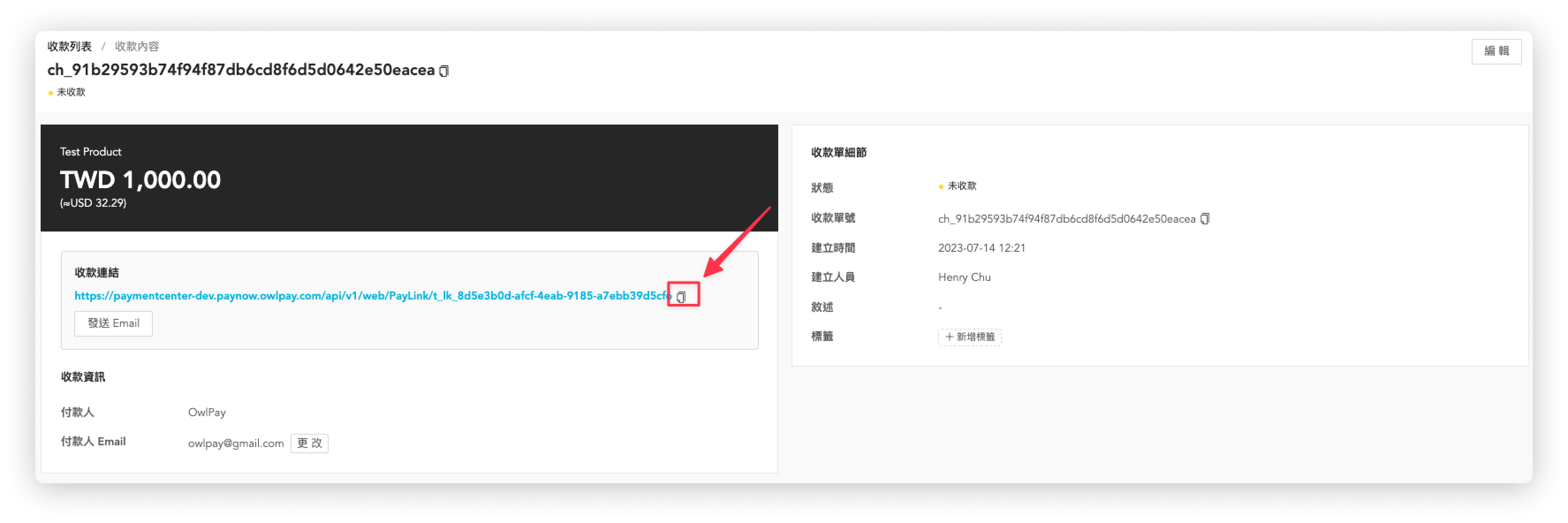Copy the charge ID in the page header

[x=444, y=71]
